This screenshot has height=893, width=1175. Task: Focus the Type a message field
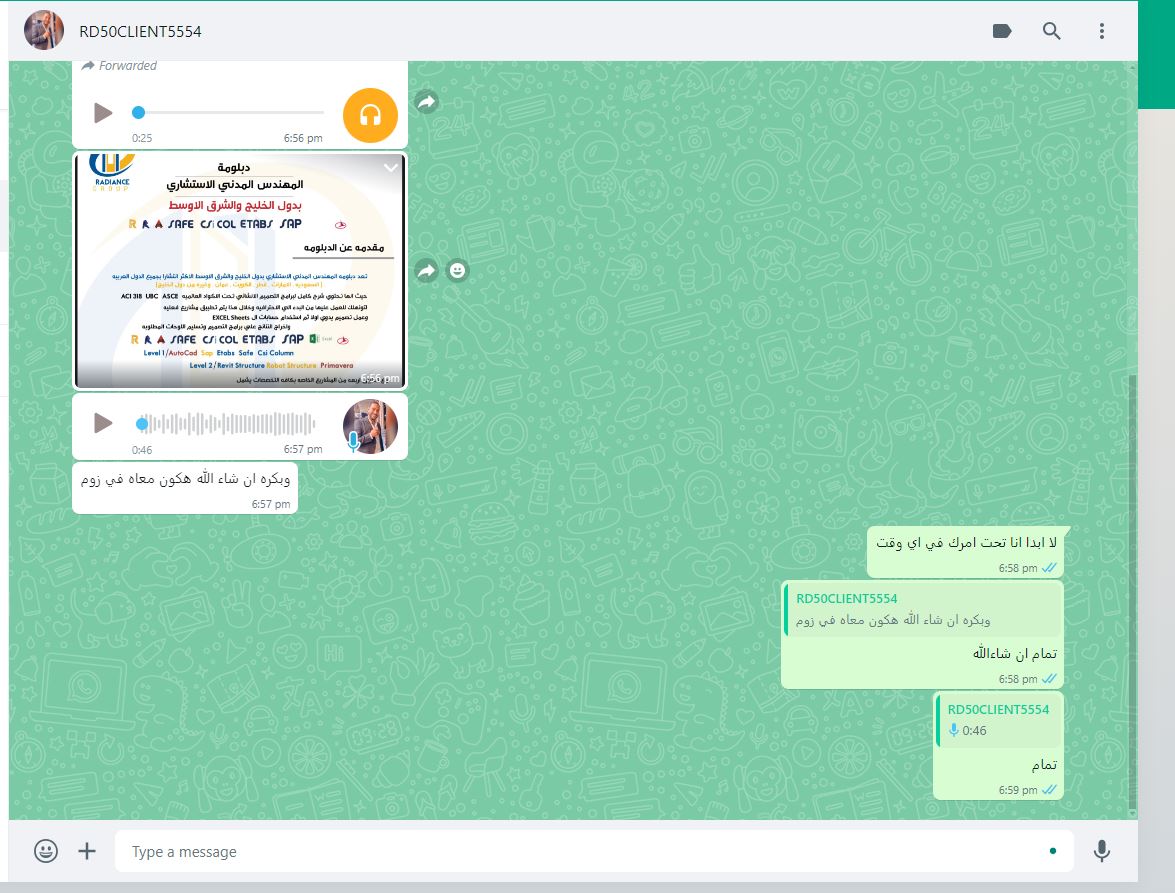pos(593,851)
